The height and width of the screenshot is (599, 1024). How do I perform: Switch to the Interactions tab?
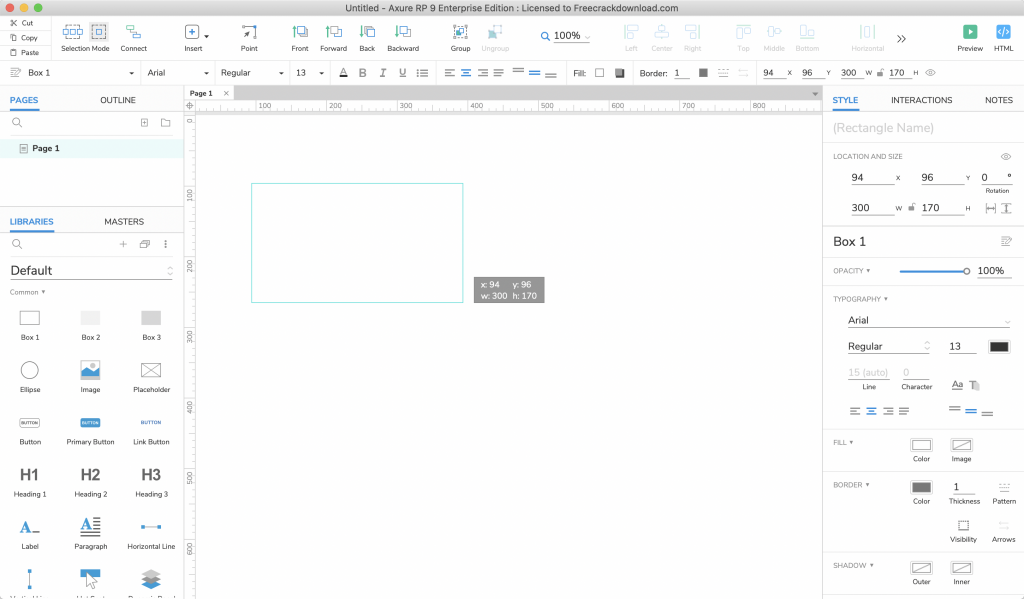[x=921, y=100]
